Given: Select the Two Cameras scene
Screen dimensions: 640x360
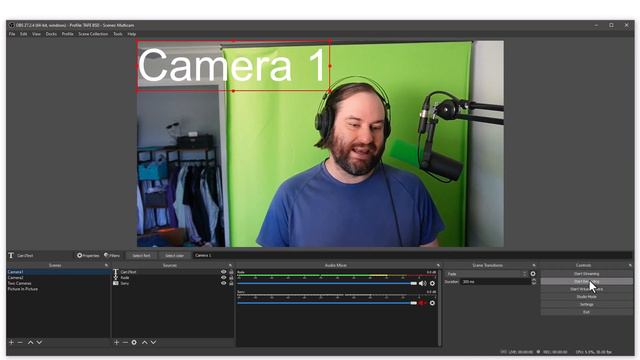Looking at the screenshot, I should click(58, 283).
